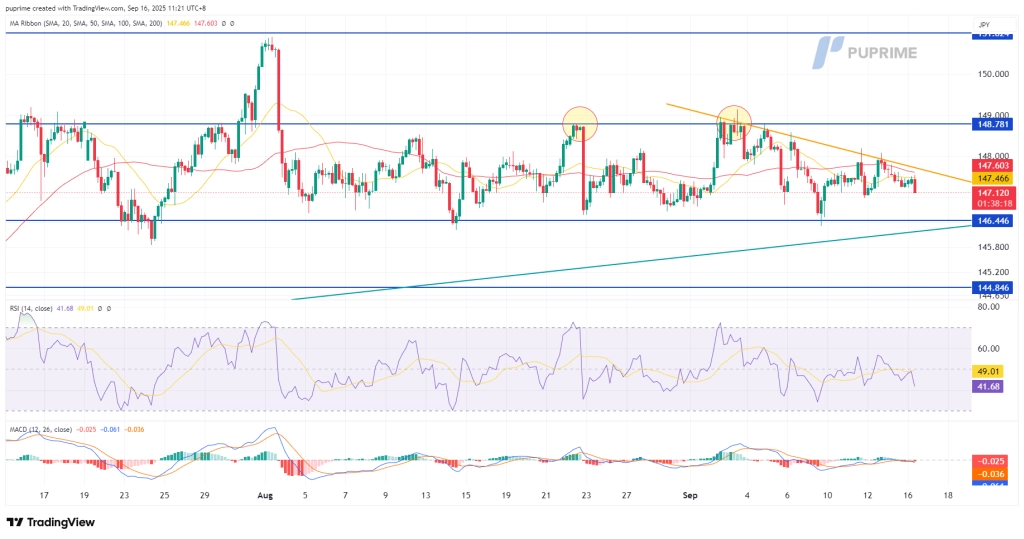Click the first circled peak near Aug 22
Image resolution: width=1024 pixels, height=539 pixels.
(579, 123)
